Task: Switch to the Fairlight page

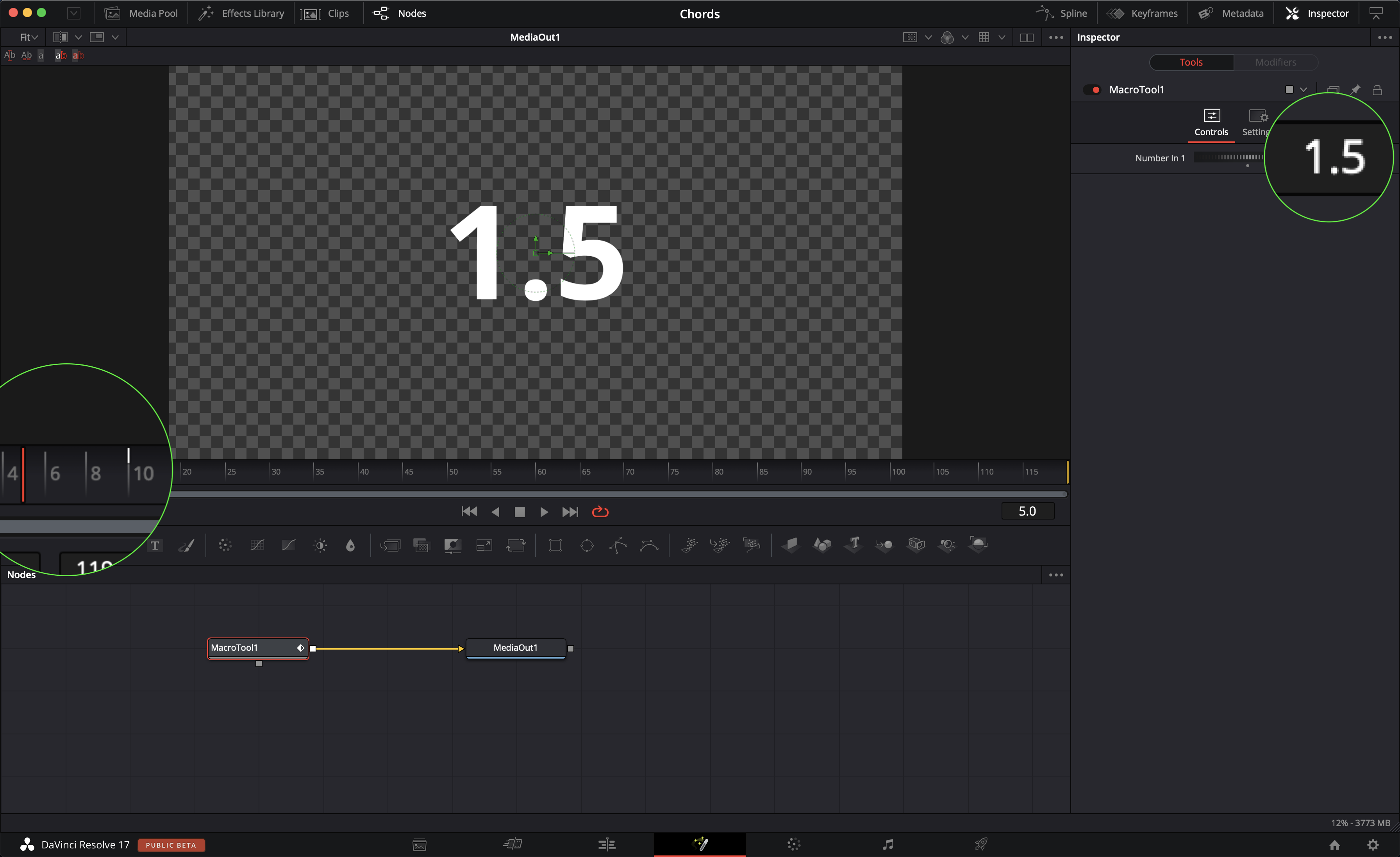Action: pos(888,845)
